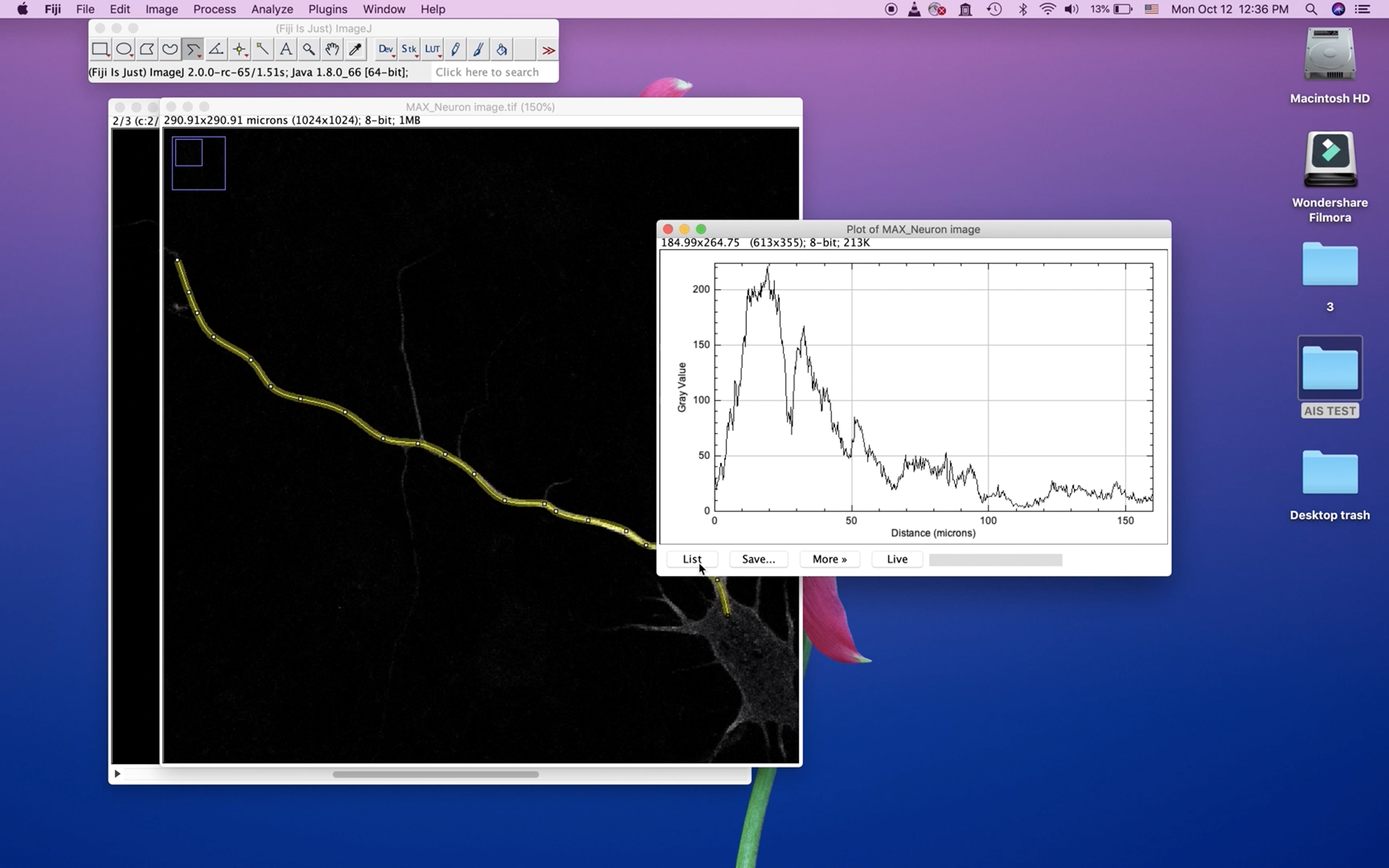Select the Flood Fill bucket tool
This screenshot has width=1389, height=868.
[x=501, y=49]
